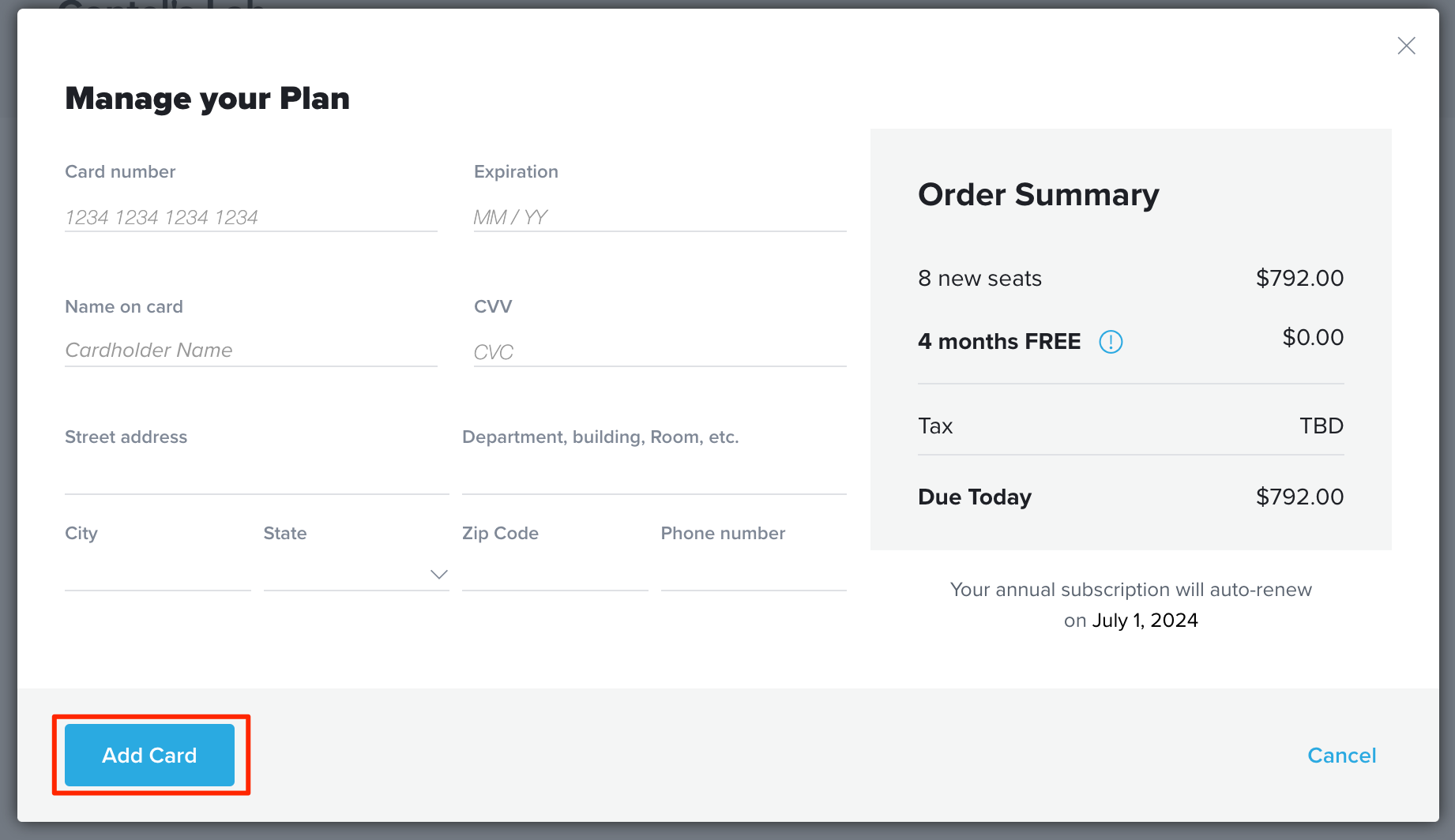
Task: Click the Phone number field
Action: tap(754, 574)
